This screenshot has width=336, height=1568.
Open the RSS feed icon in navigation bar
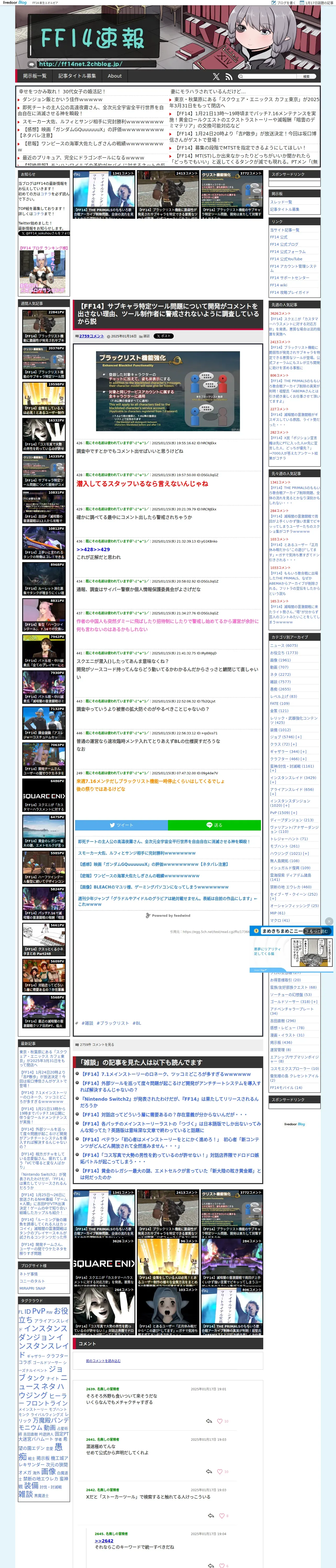coord(229,77)
